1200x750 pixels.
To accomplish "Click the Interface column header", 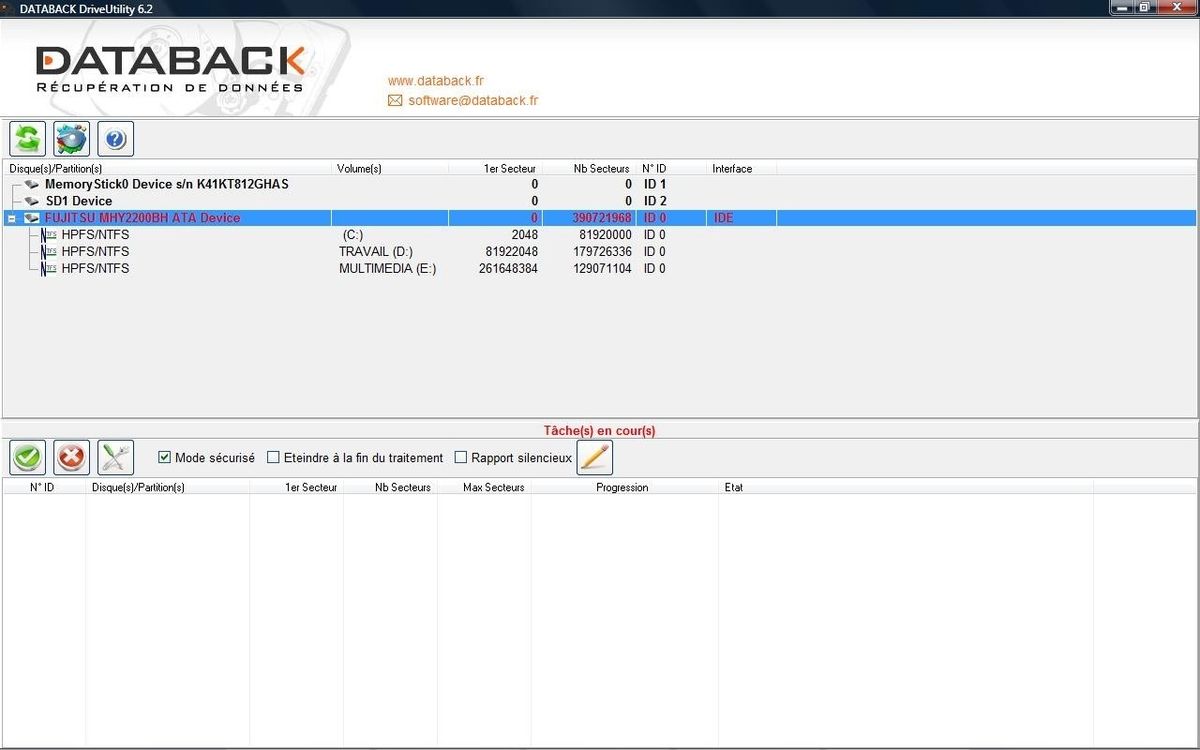I will click(731, 168).
